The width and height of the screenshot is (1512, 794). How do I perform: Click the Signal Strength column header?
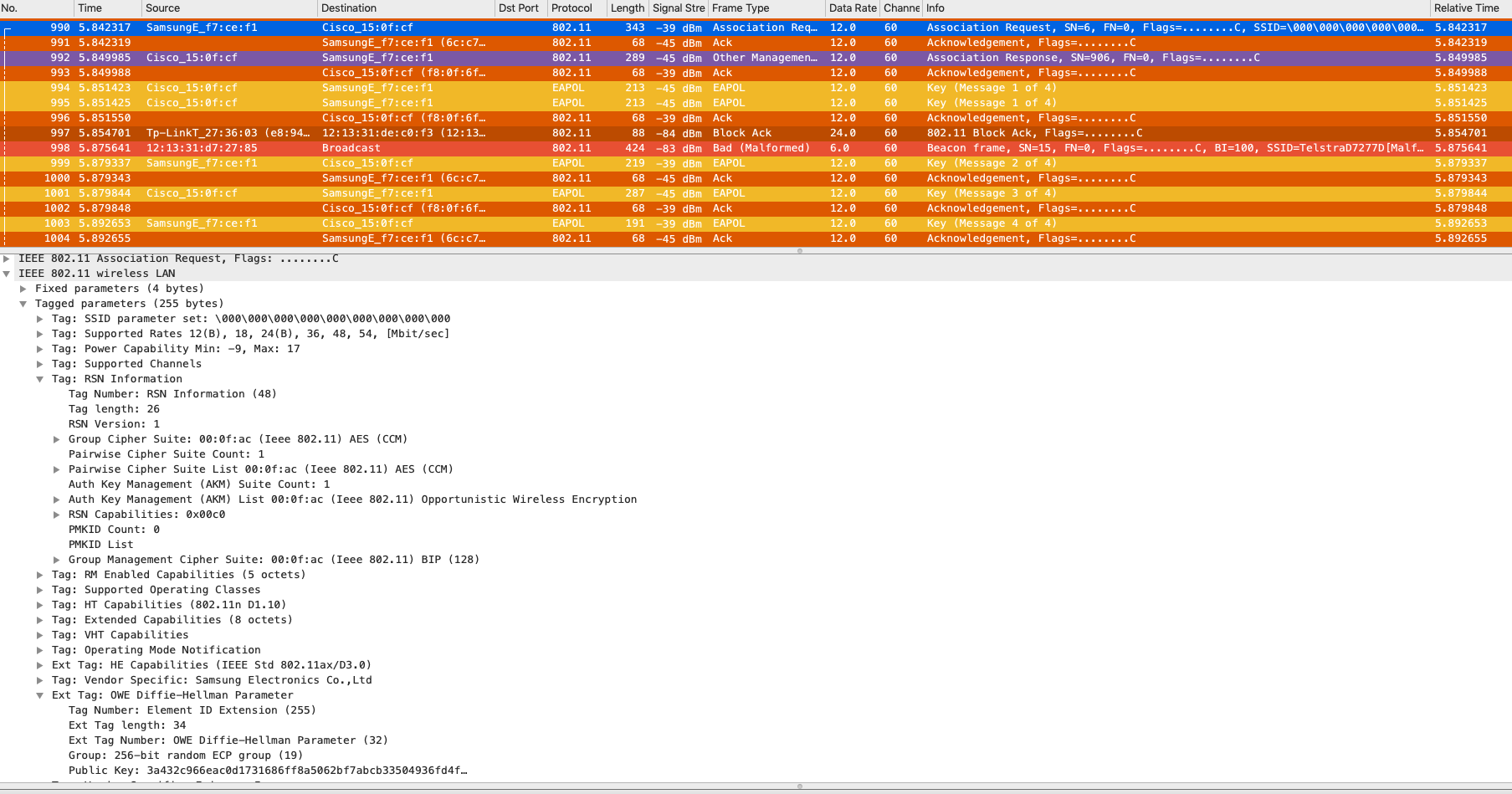(678, 8)
